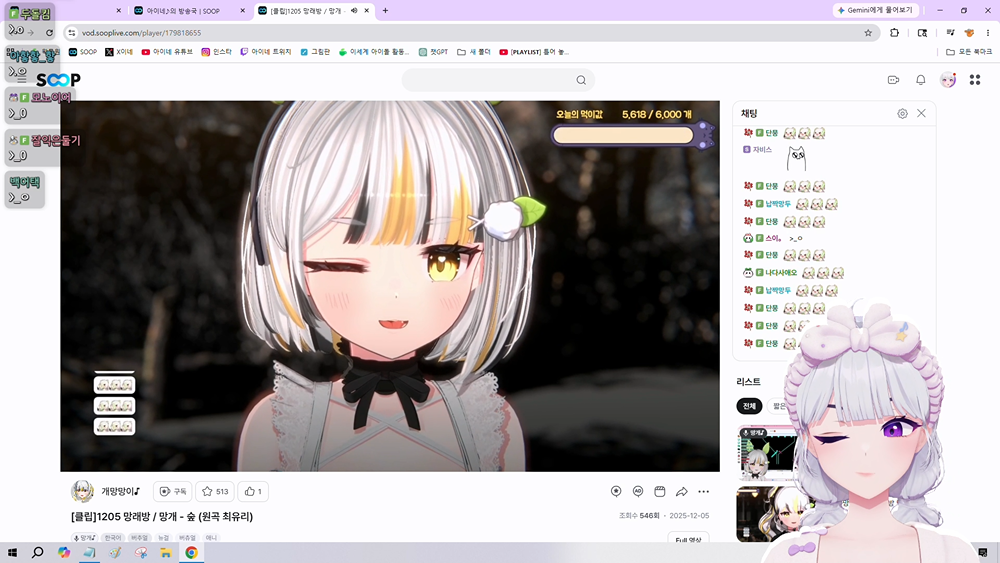
Task: Click the star balloon gift icon below video
Action: tap(616, 492)
